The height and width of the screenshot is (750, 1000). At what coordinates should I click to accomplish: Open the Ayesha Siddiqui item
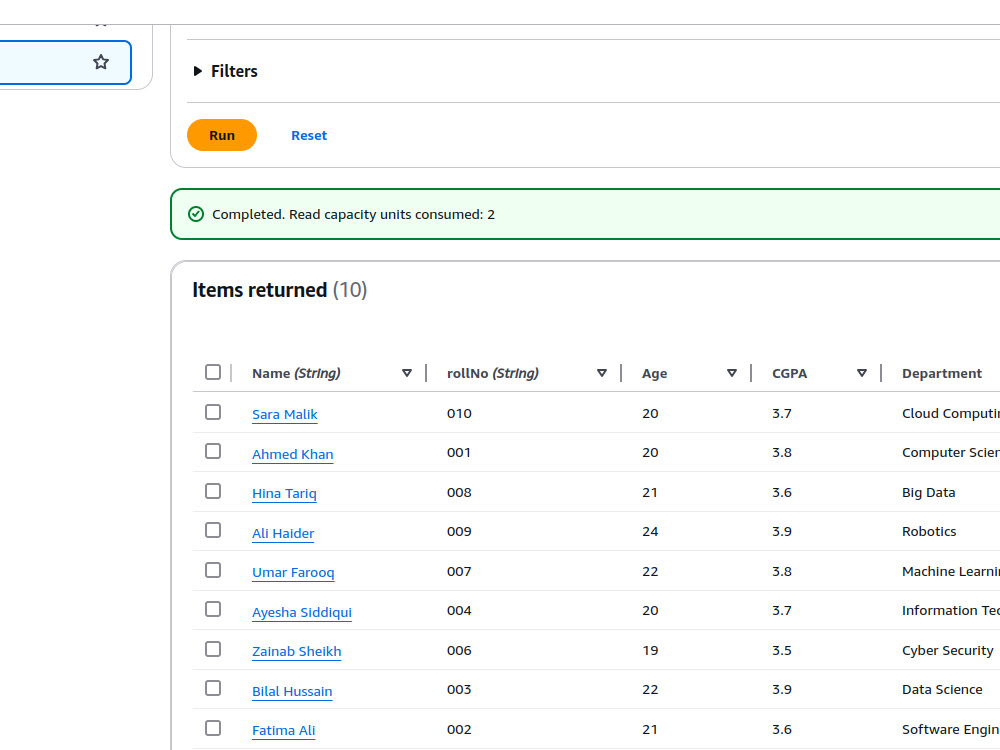tap(302, 612)
